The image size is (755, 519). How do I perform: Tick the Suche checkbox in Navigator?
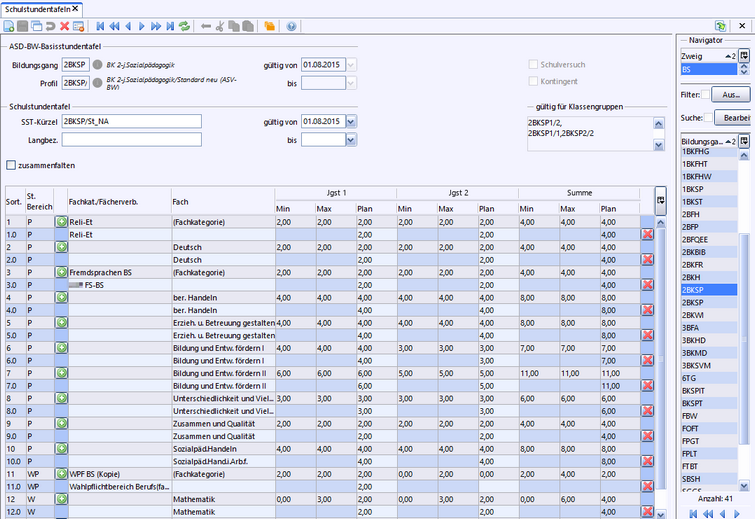tap(708, 118)
